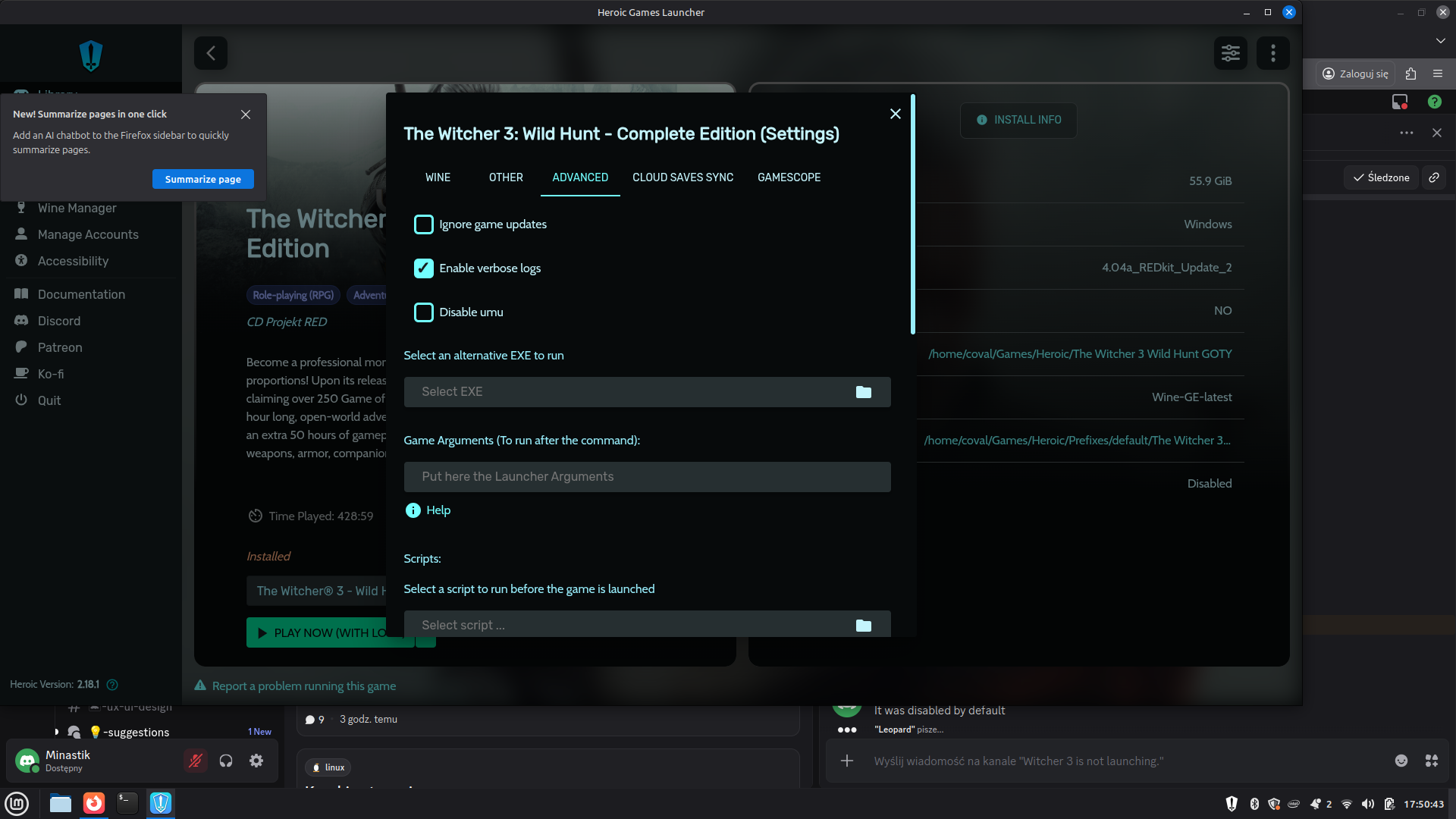Open the three-dot vertical menu
The width and height of the screenshot is (1456, 819).
click(x=1272, y=53)
